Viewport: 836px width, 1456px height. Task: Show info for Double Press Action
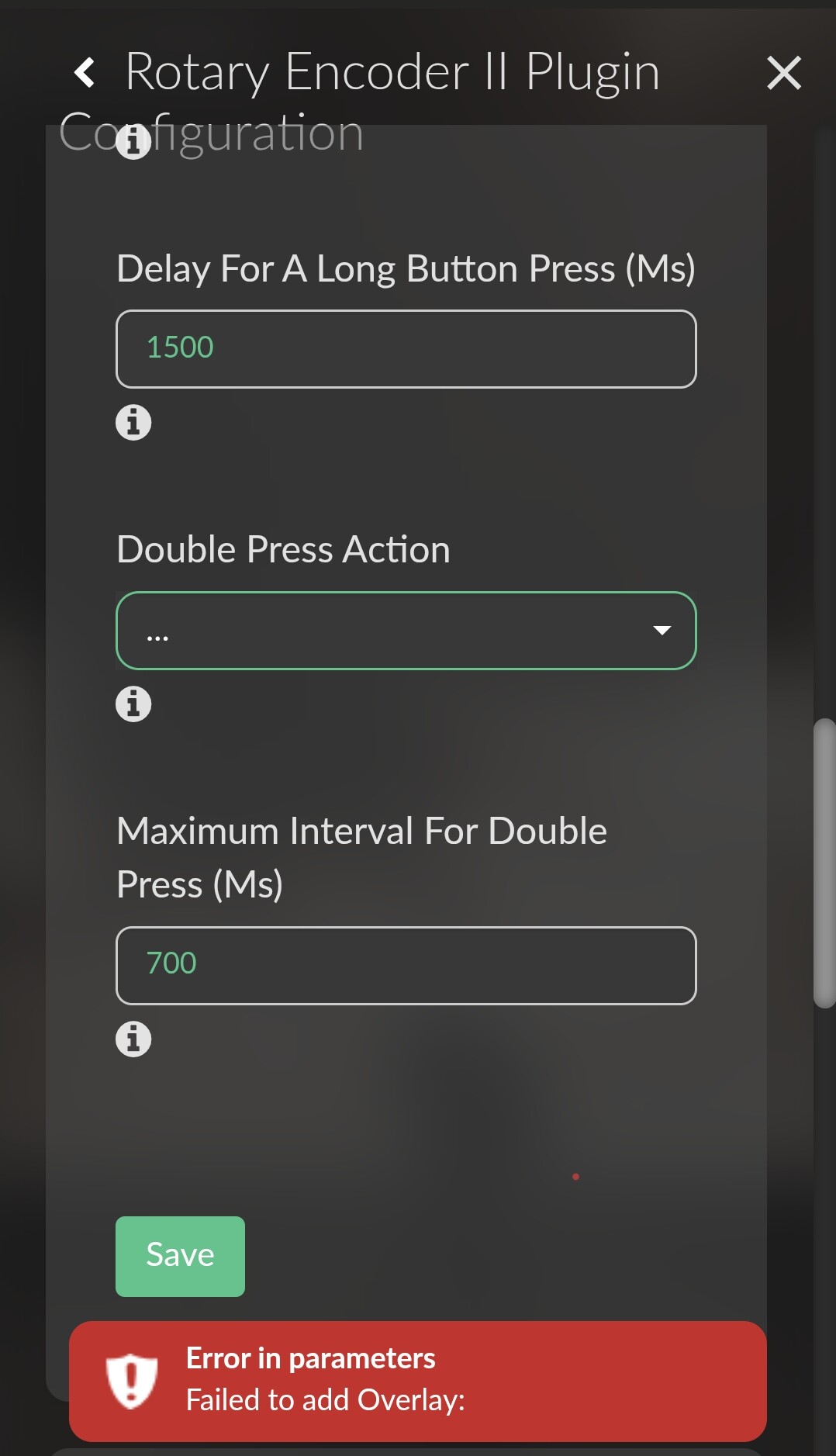click(133, 704)
